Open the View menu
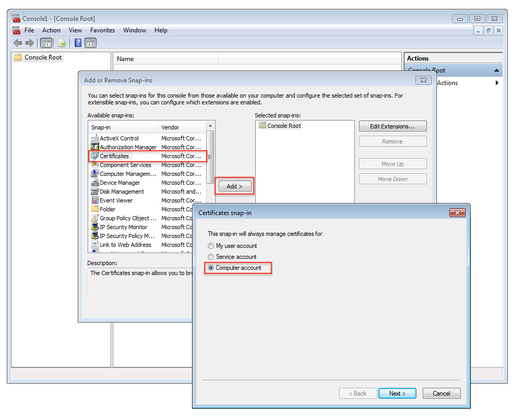This screenshot has width=512, height=417. point(75,30)
